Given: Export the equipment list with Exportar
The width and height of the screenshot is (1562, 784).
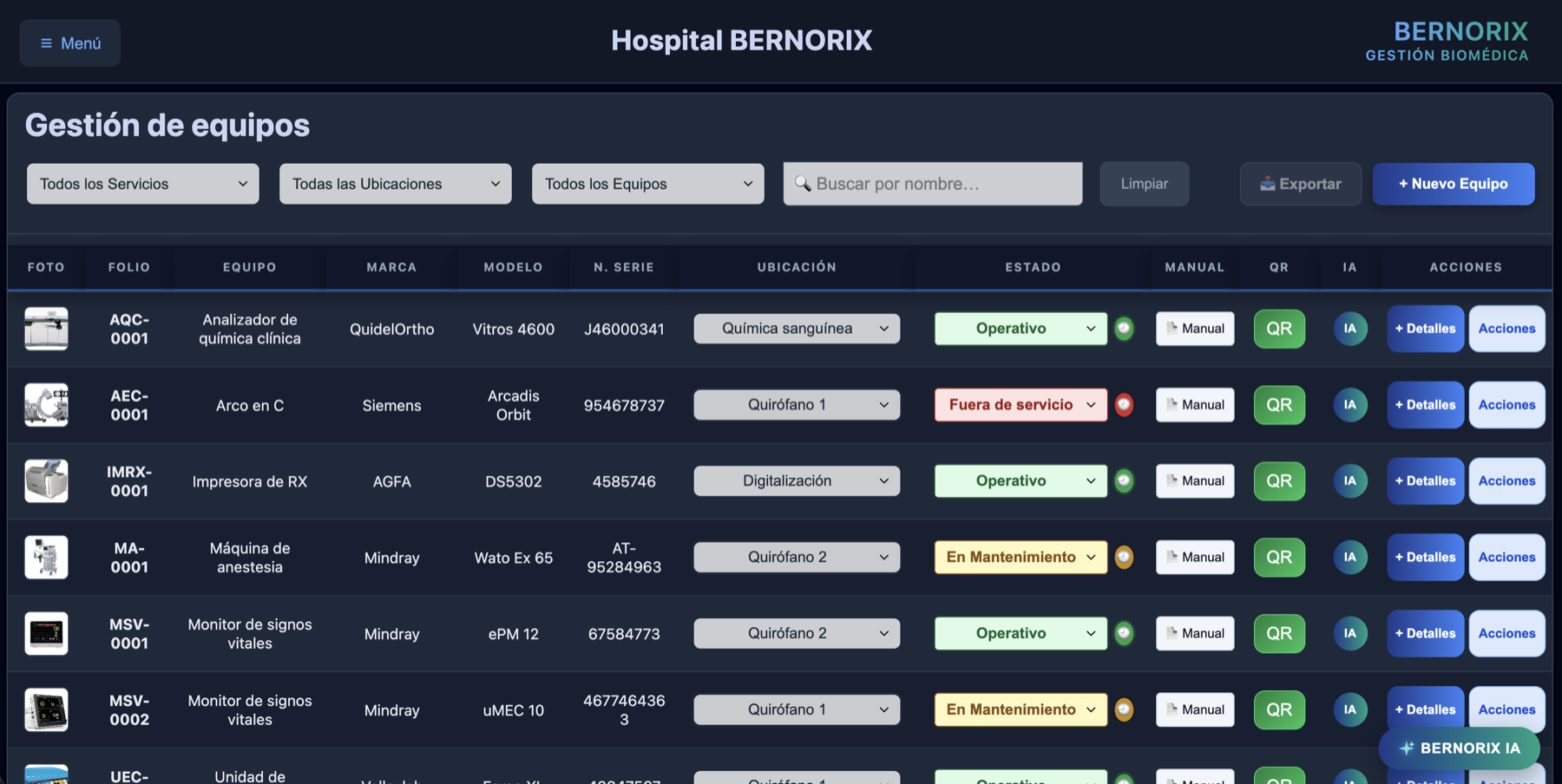Looking at the screenshot, I should pyautogui.click(x=1300, y=184).
